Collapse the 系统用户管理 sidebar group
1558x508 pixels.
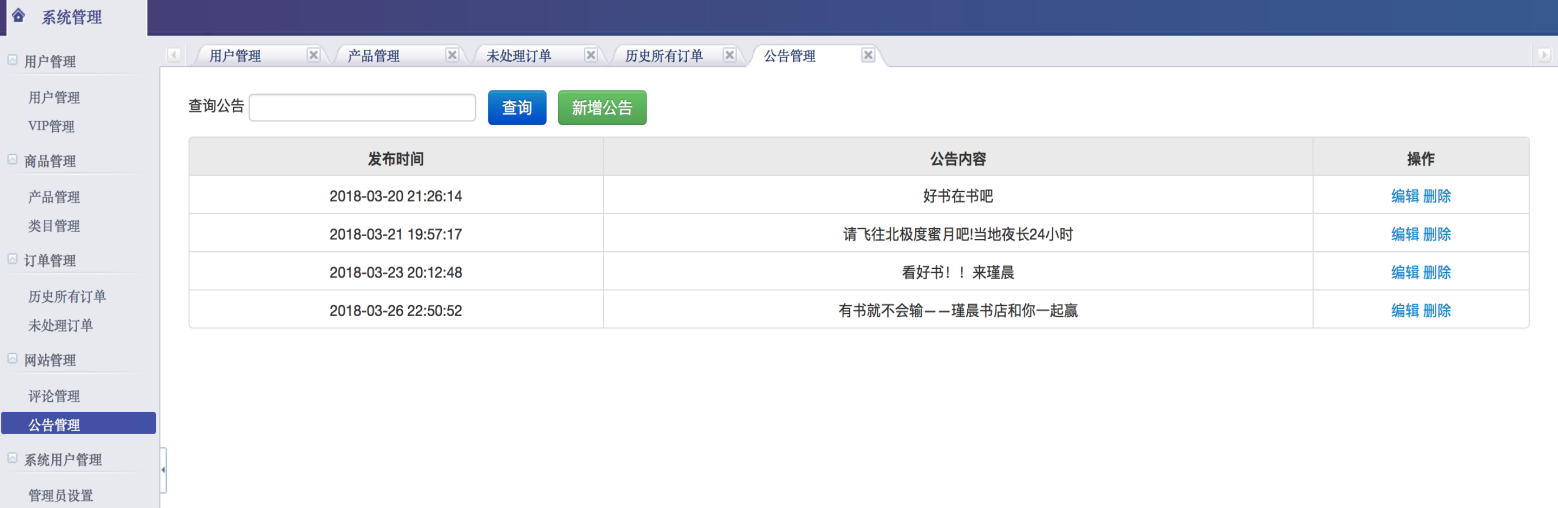(x=12, y=459)
